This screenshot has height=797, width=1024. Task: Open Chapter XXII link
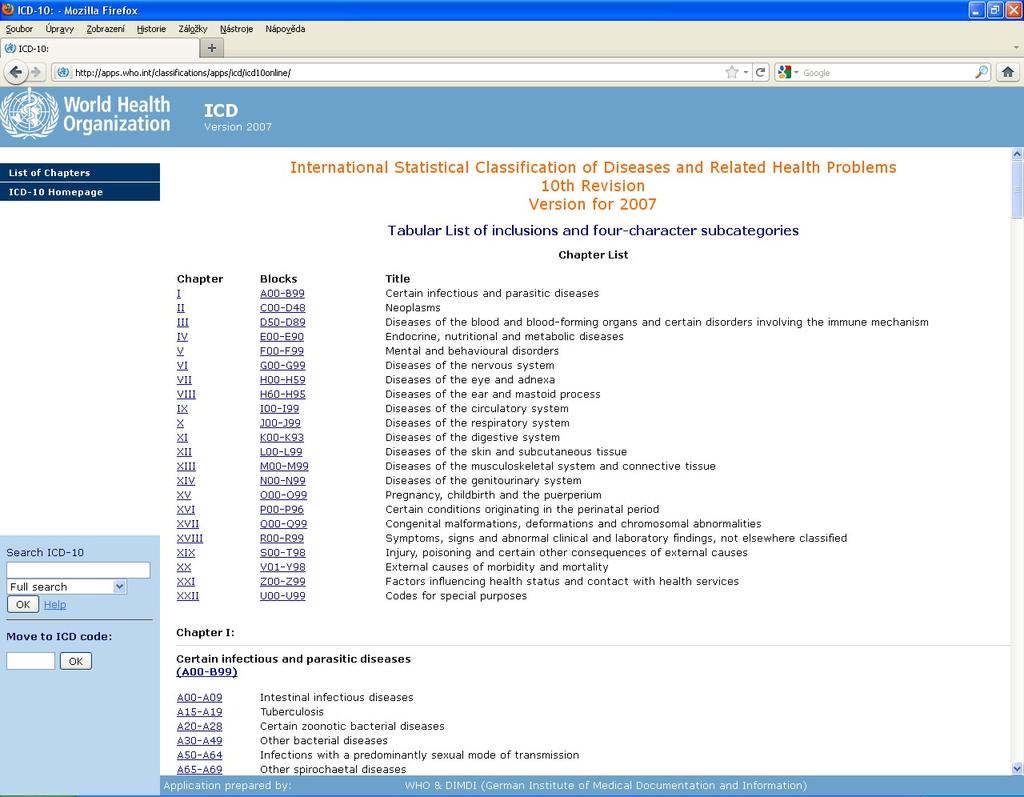(x=188, y=596)
